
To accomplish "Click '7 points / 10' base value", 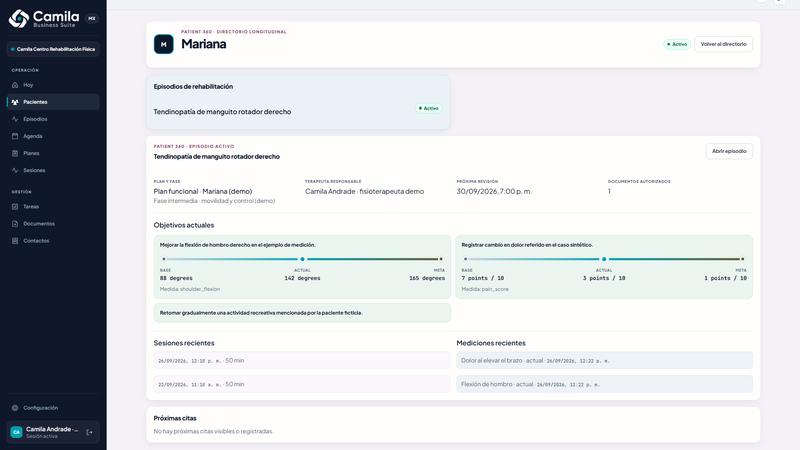I will pyautogui.click(x=483, y=279).
